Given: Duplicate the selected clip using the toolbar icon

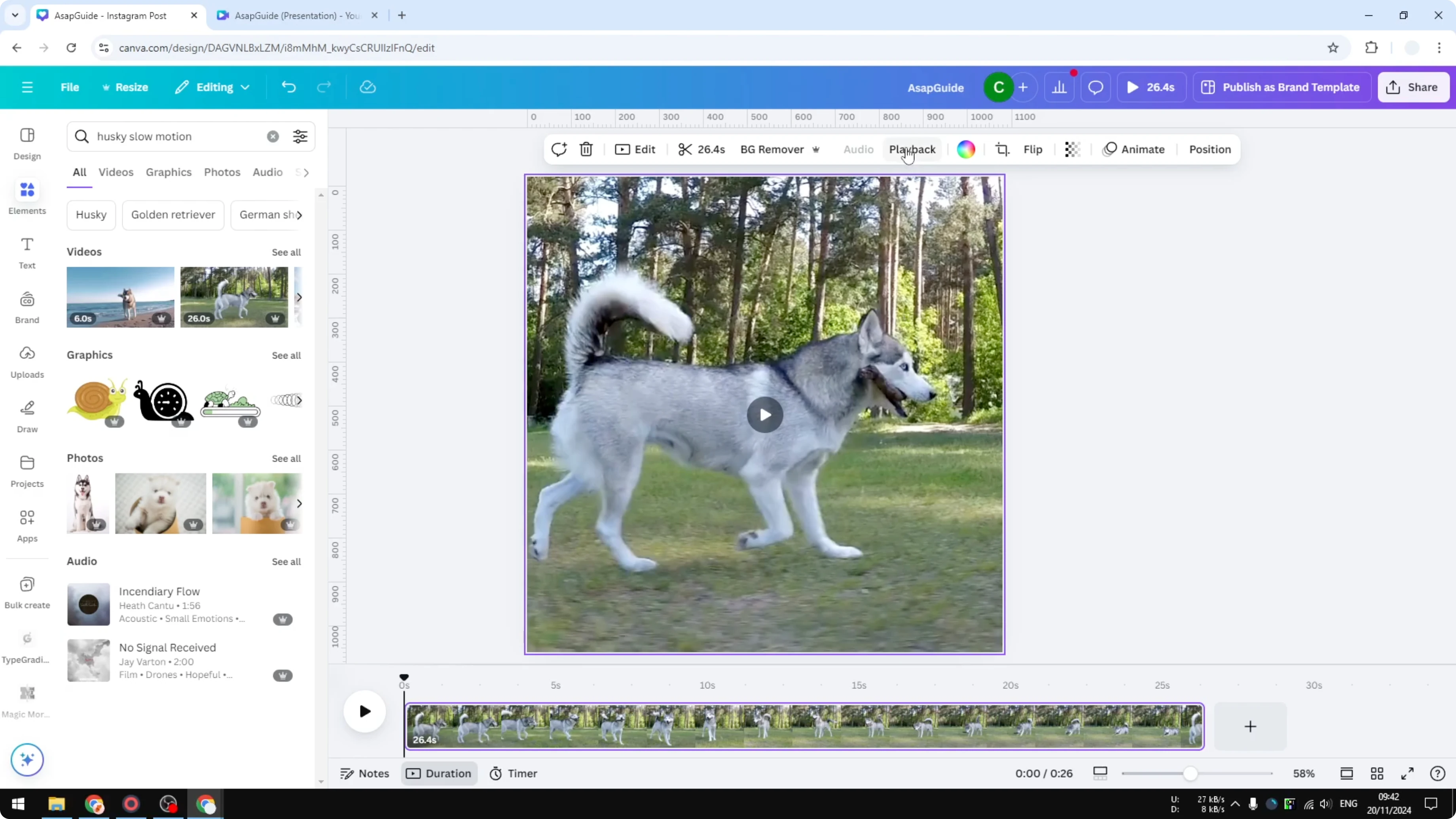Looking at the screenshot, I should (x=559, y=149).
